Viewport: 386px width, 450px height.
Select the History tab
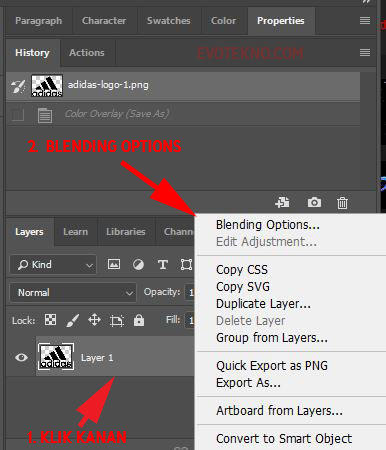[x=32, y=53]
